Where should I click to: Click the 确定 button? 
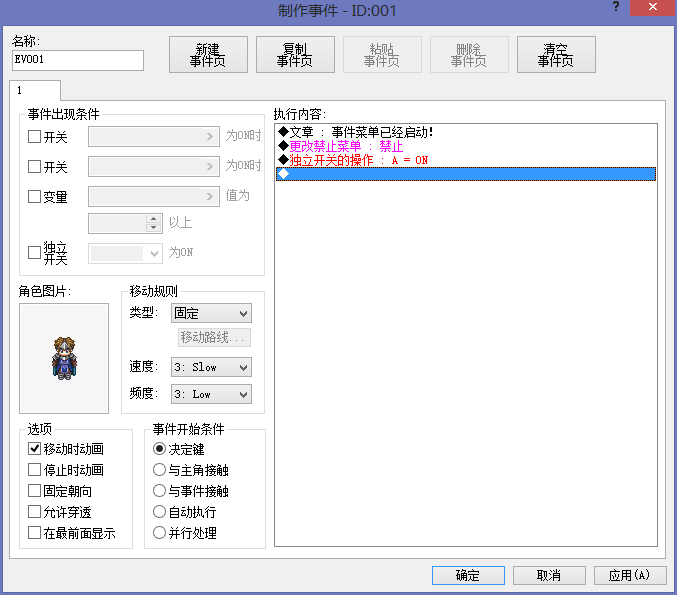468,576
